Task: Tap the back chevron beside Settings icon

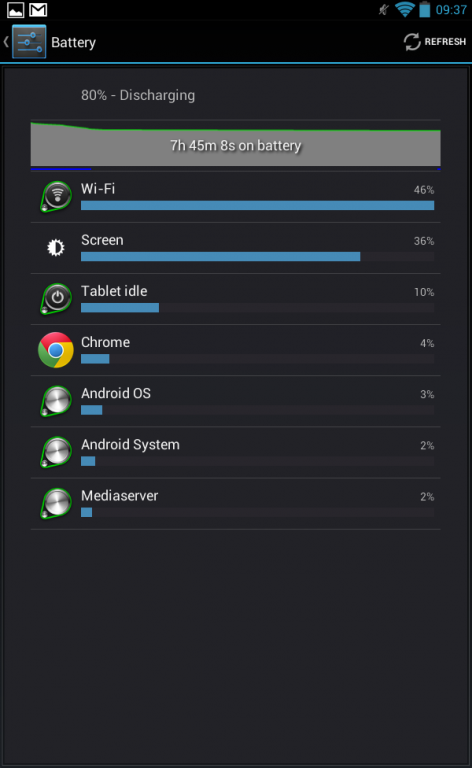Action: point(6,42)
